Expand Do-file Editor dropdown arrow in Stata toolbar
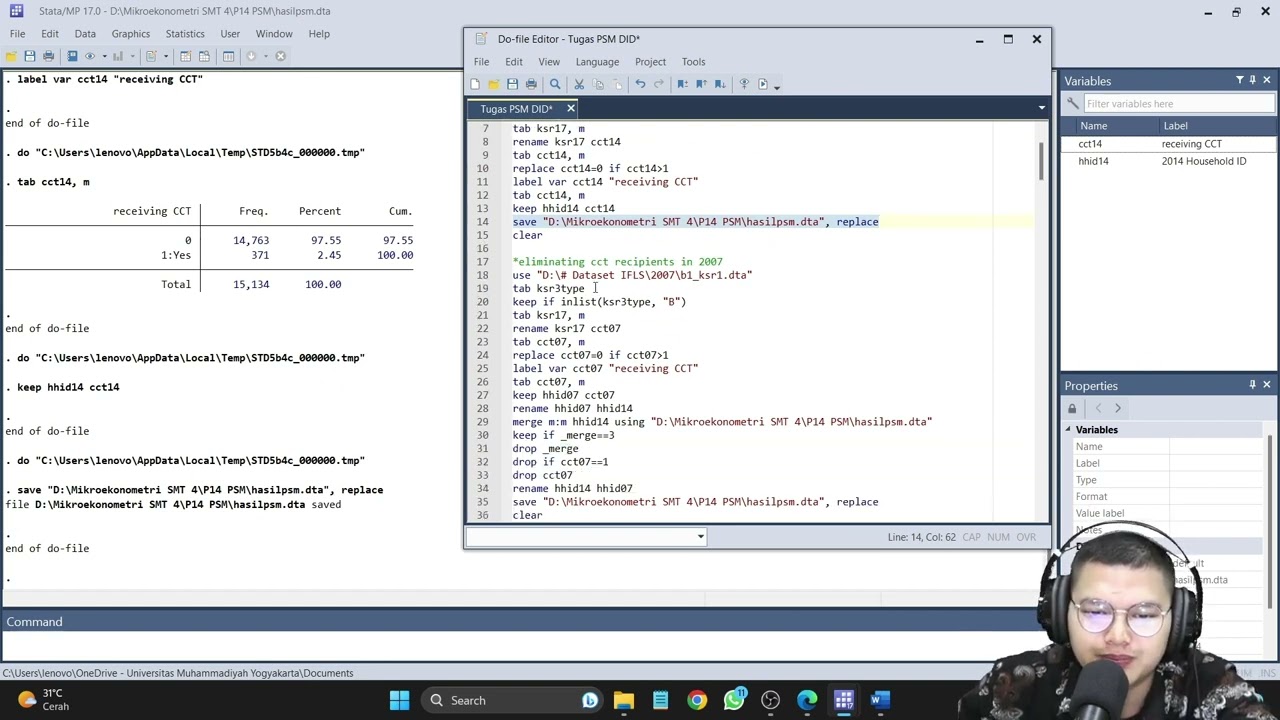This screenshot has height=720, width=1280. (166, 56)
